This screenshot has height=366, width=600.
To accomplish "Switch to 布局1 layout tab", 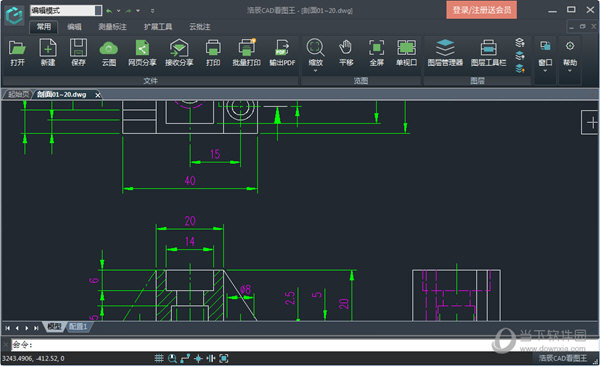I will 78,327.
